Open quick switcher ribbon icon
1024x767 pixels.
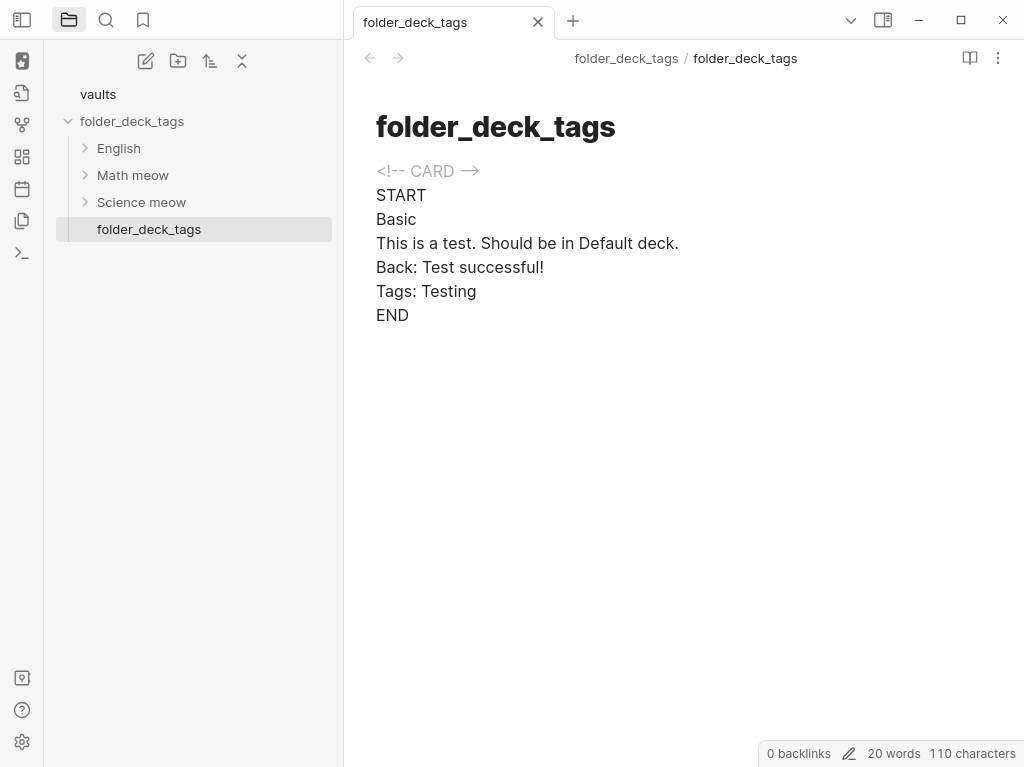click(x=22, y=93)
